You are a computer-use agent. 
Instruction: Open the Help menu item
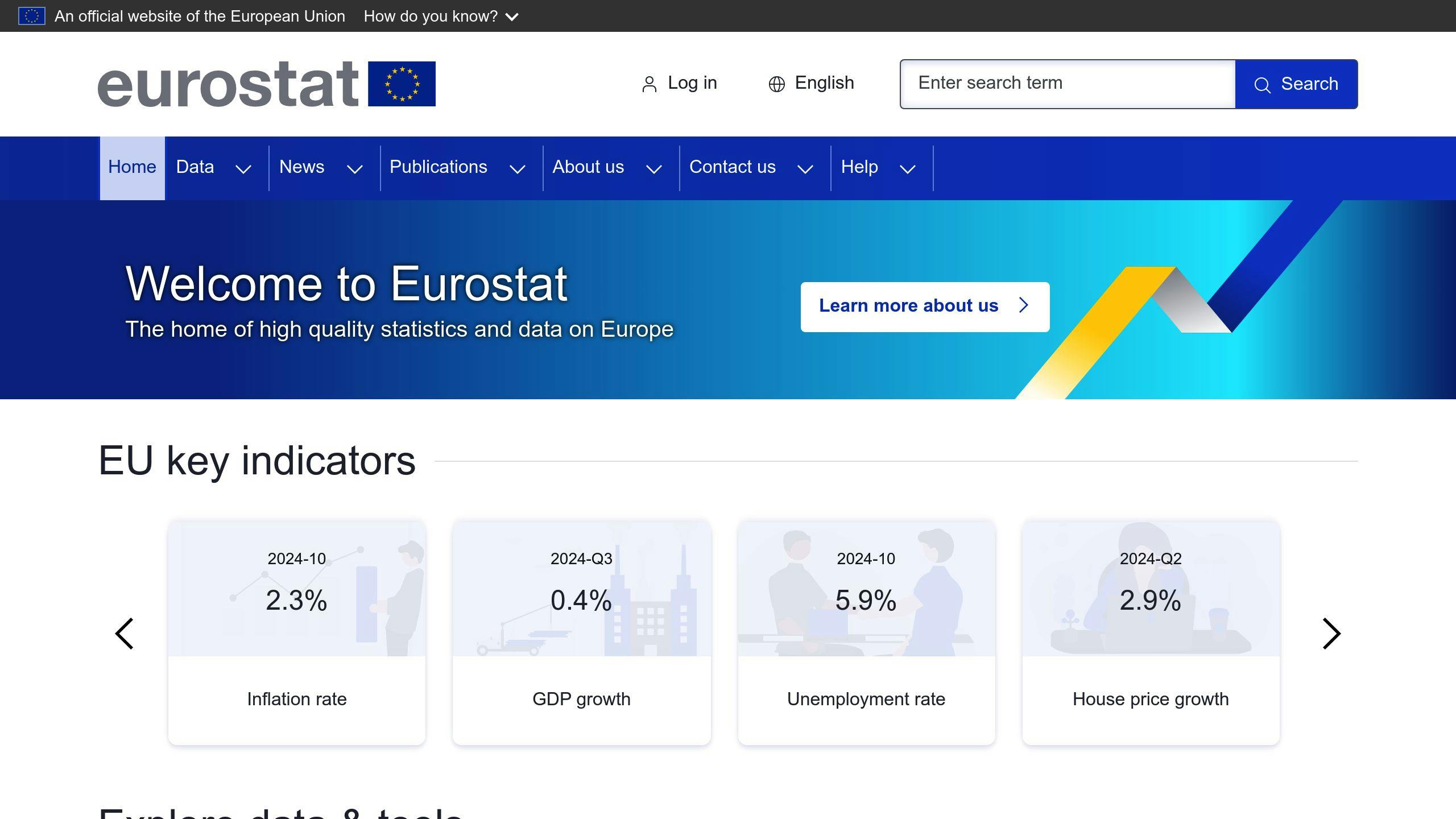(859, 167)
